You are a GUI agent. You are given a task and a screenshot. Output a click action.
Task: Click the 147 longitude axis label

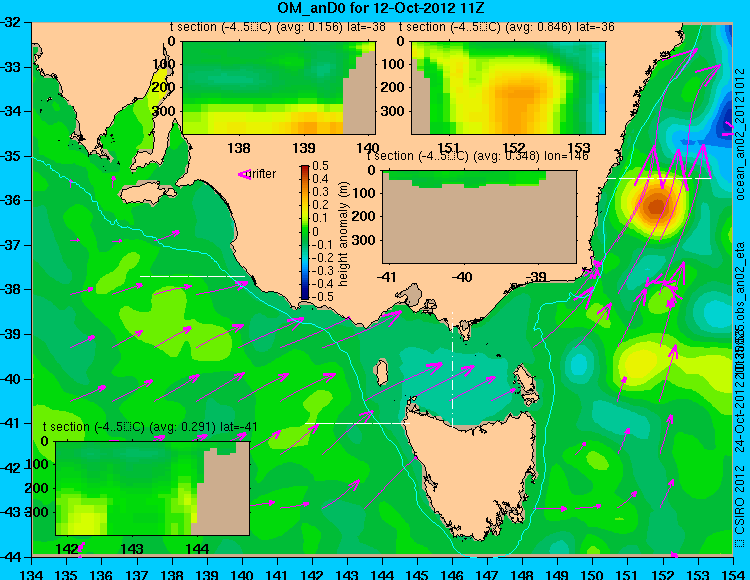pyautogui.click(x=487, y=574)
